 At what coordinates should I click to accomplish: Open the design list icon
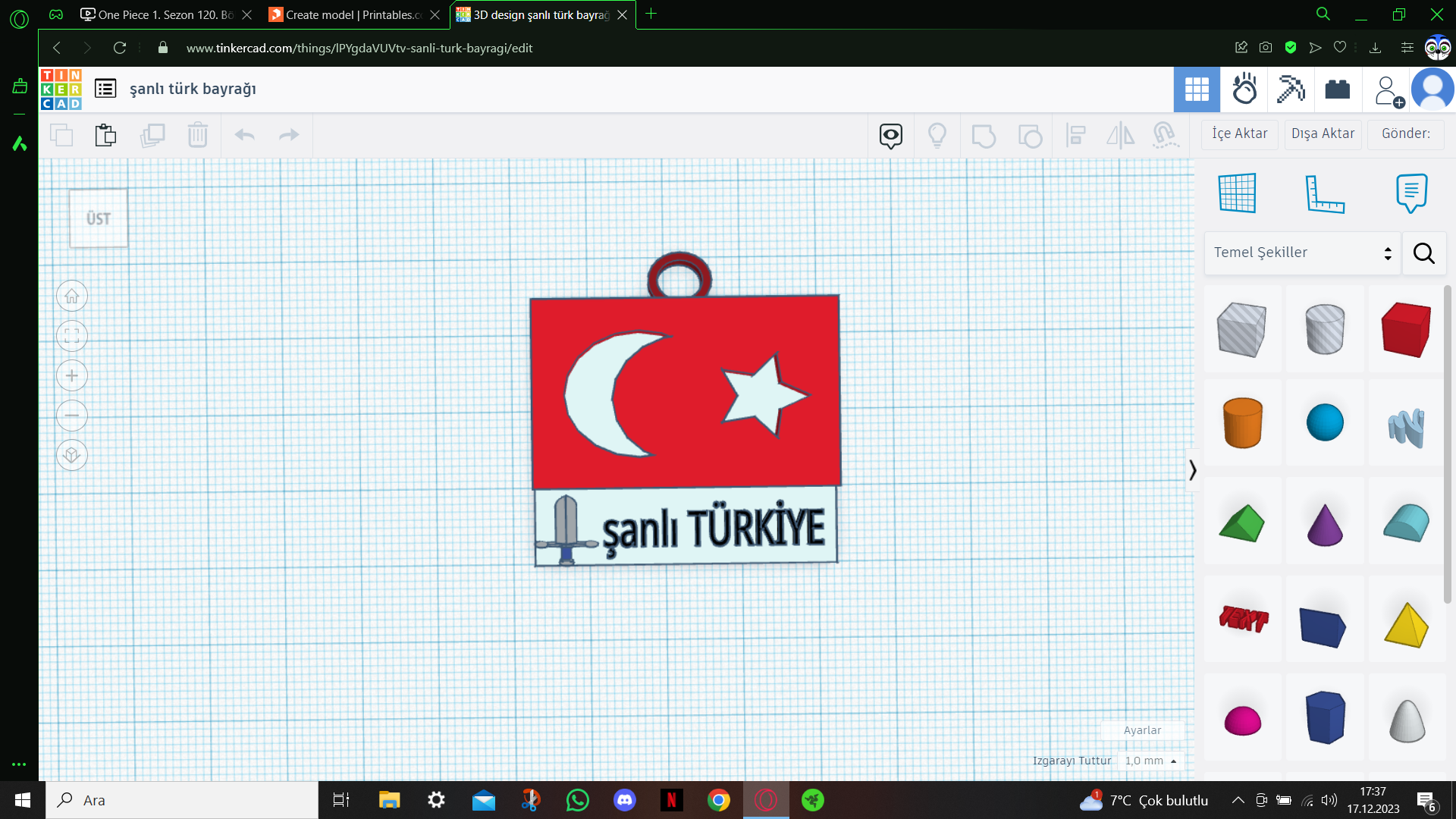tap(105, 89)
